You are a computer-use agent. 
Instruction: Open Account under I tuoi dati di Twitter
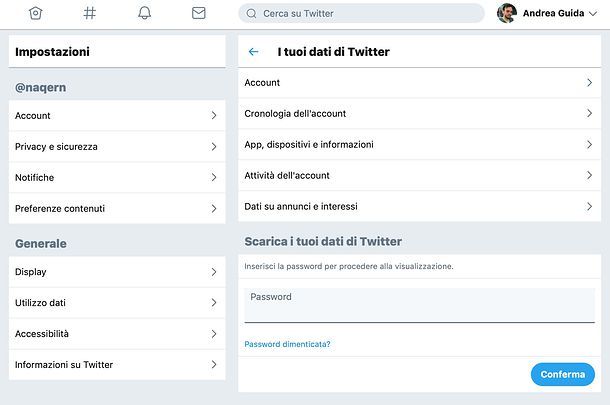pyautogui.click(x=419, y=82)
